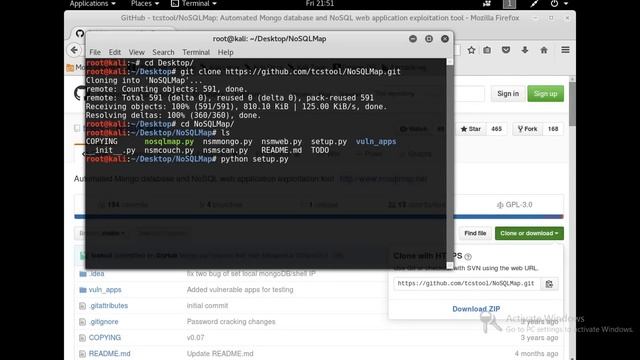The height and width of the screenshot is (360, 640).
Task: Open the Applications menu in top bar
Action: 92,4
